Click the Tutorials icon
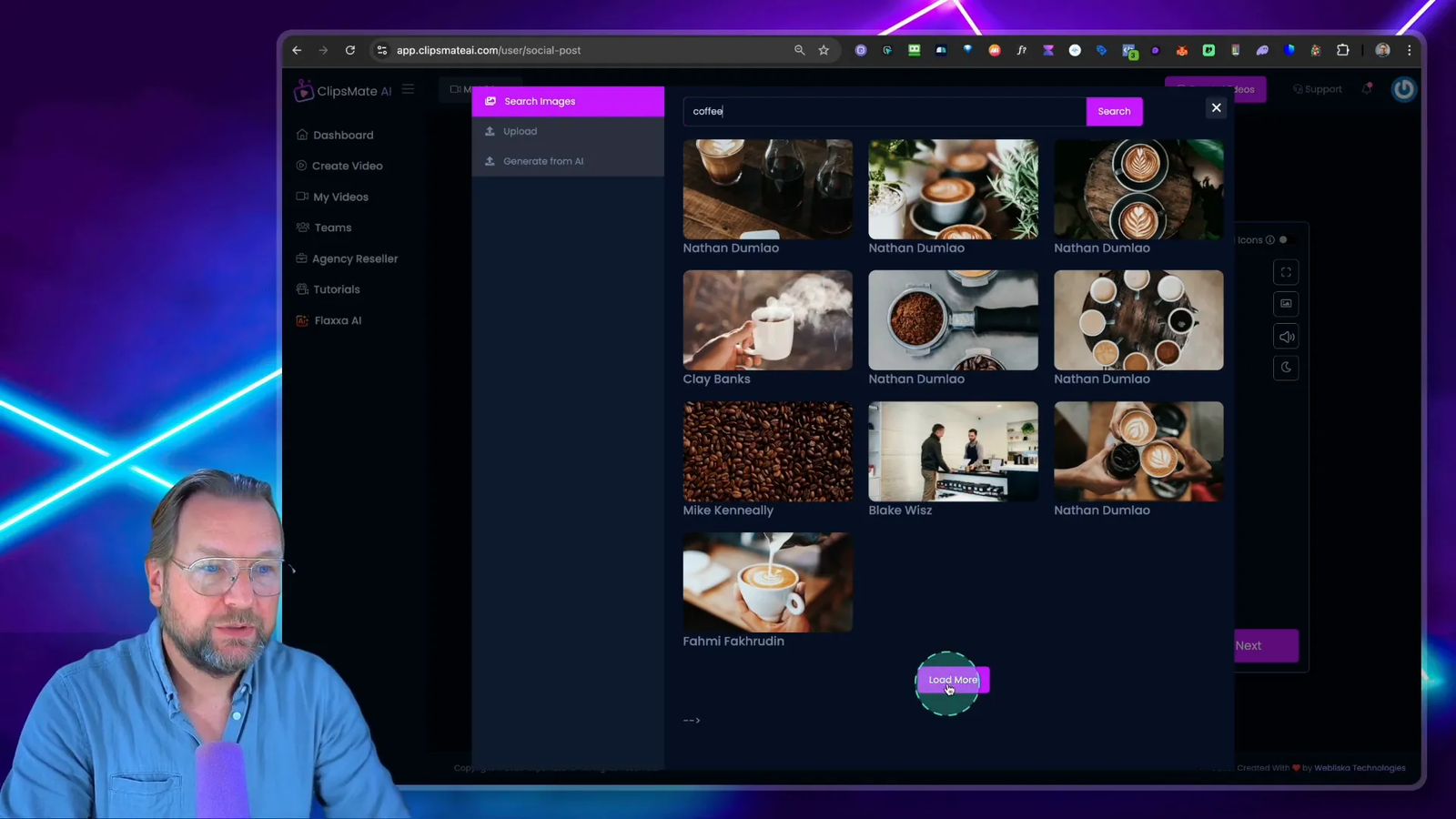 click(302, 289)
